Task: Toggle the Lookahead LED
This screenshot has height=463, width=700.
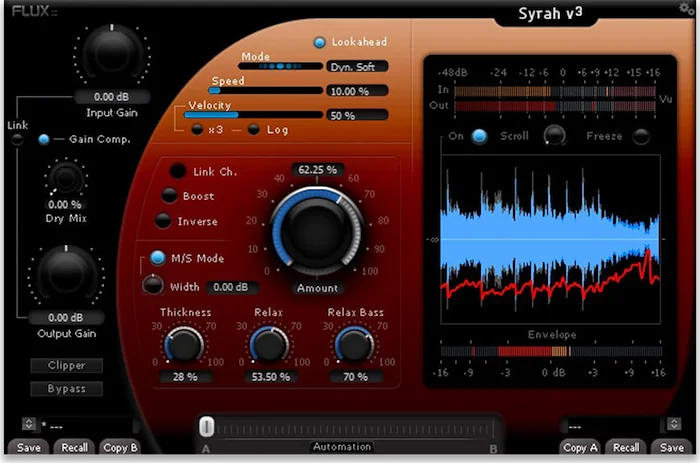Action: (319, 42)
